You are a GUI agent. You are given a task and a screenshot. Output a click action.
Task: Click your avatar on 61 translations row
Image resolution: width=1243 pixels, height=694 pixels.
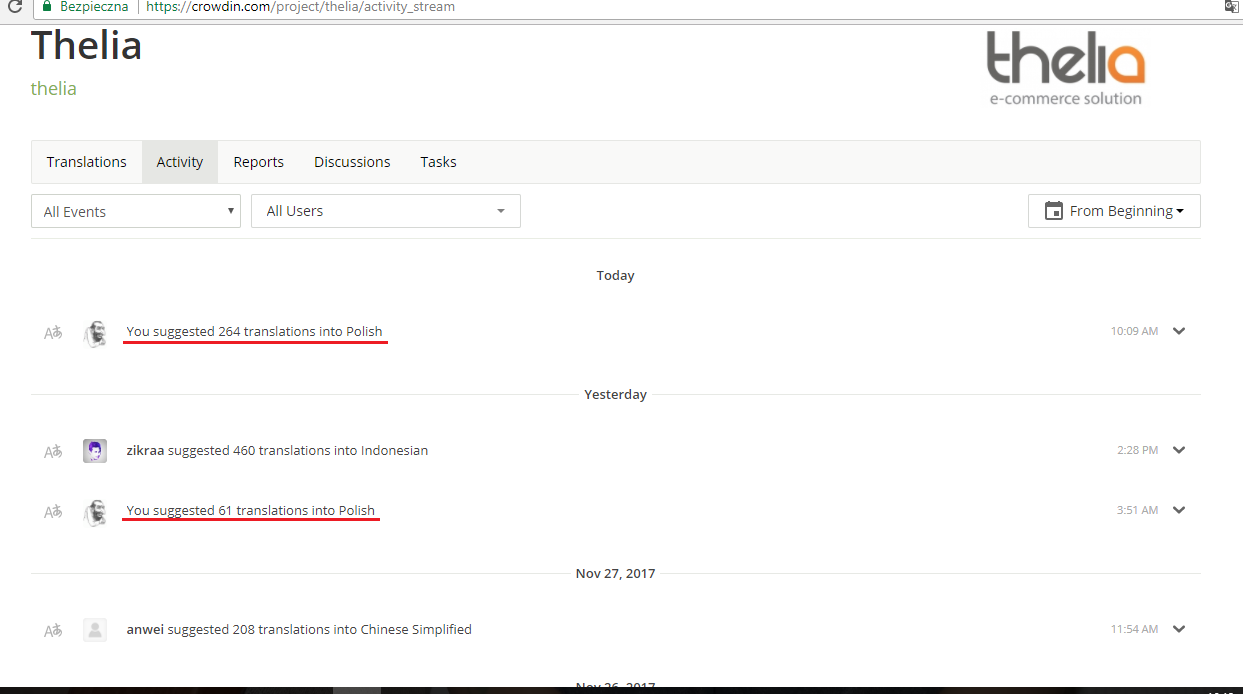(x=95, y=512)
